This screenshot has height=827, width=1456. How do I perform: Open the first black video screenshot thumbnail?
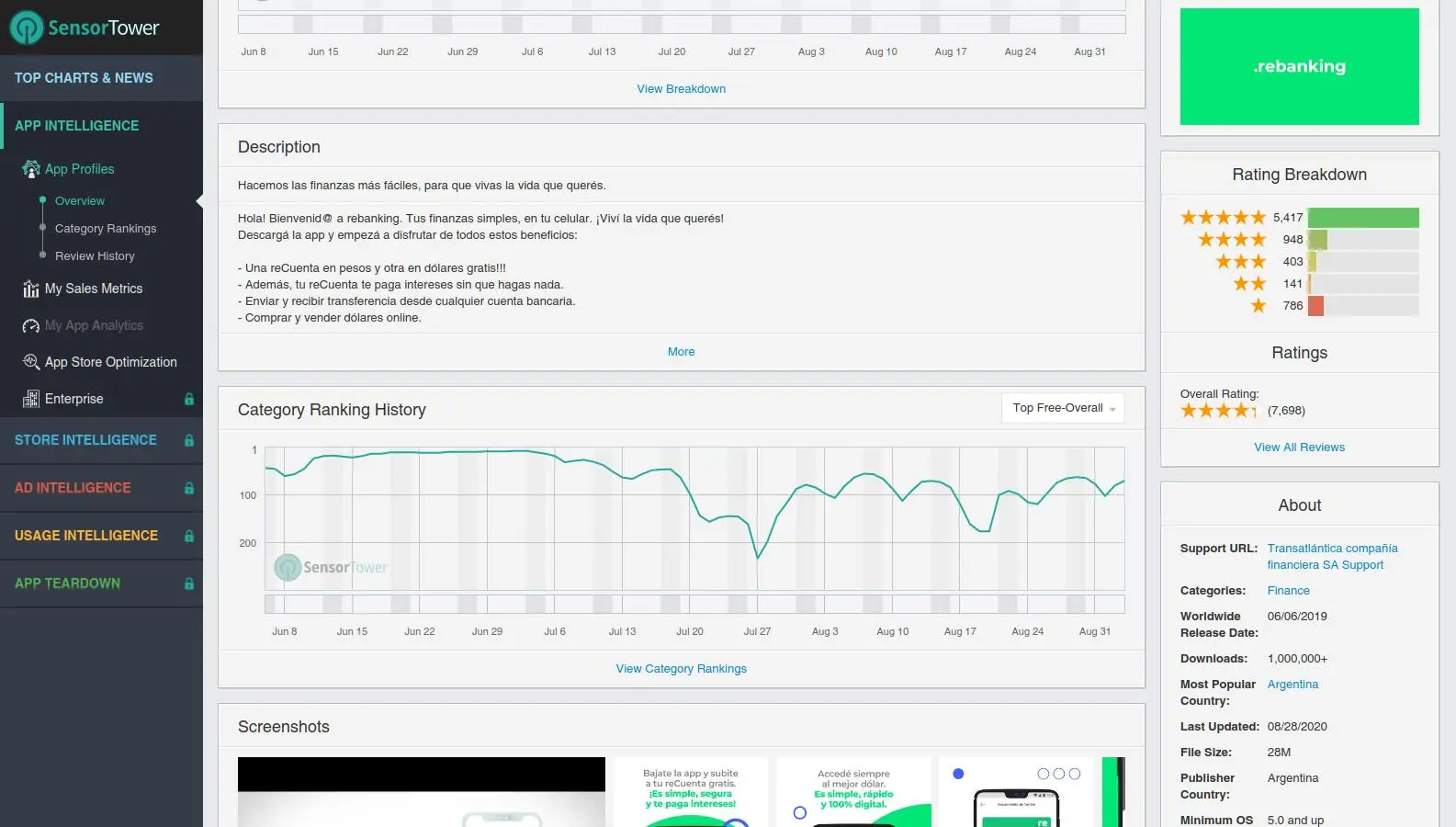(x=422, y=792)
